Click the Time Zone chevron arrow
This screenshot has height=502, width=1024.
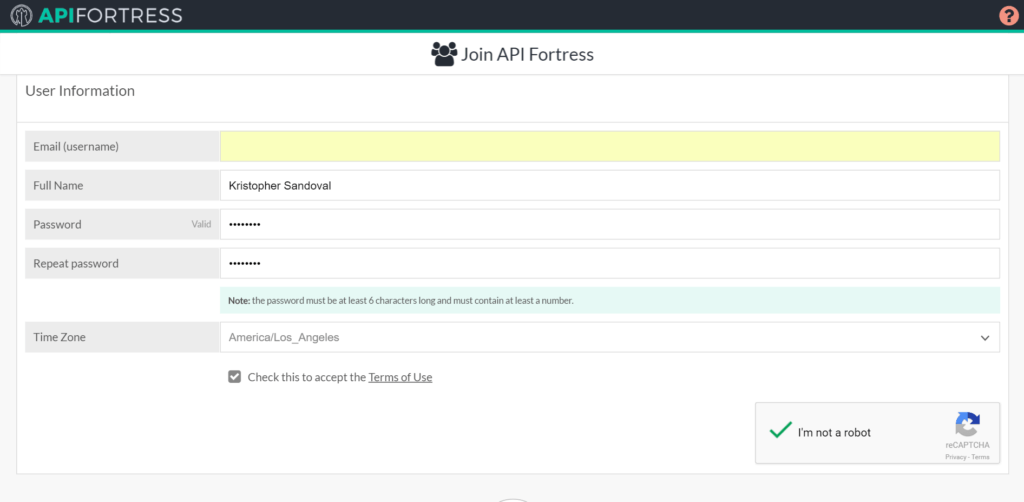pyautogui.click(x=985, y=338)
